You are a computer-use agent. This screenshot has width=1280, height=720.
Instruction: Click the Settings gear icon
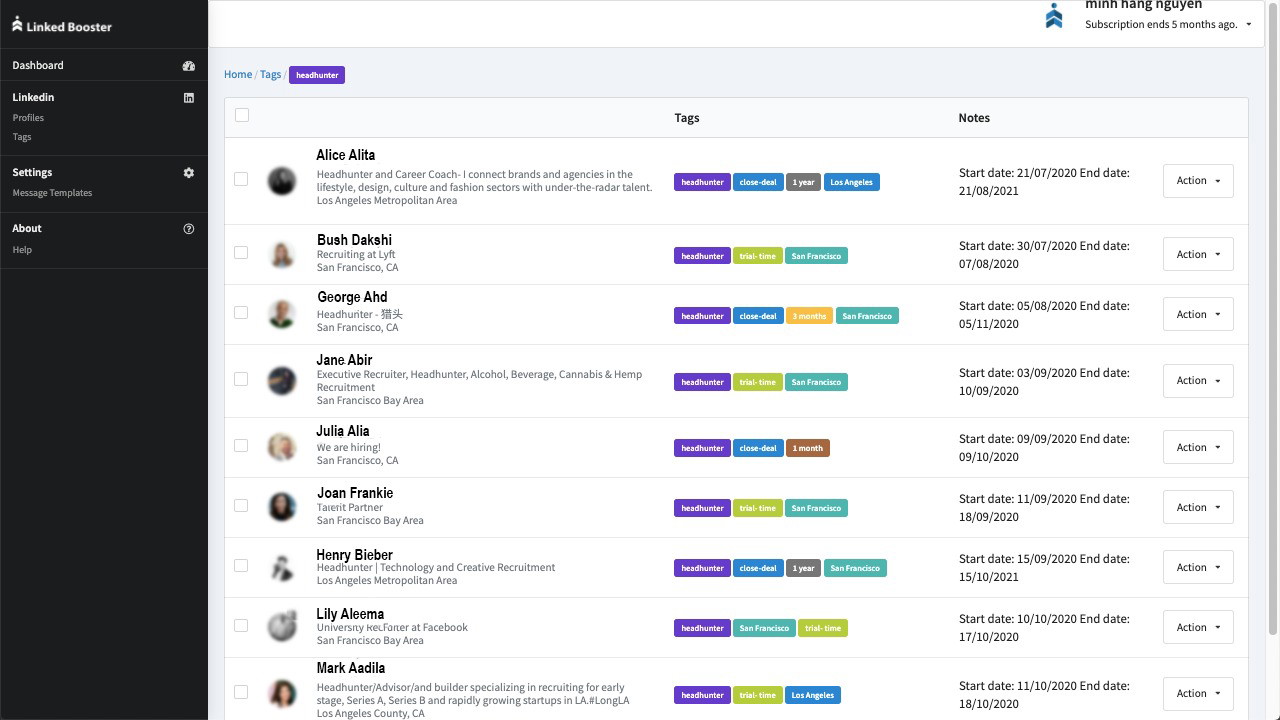coord(188,173)
